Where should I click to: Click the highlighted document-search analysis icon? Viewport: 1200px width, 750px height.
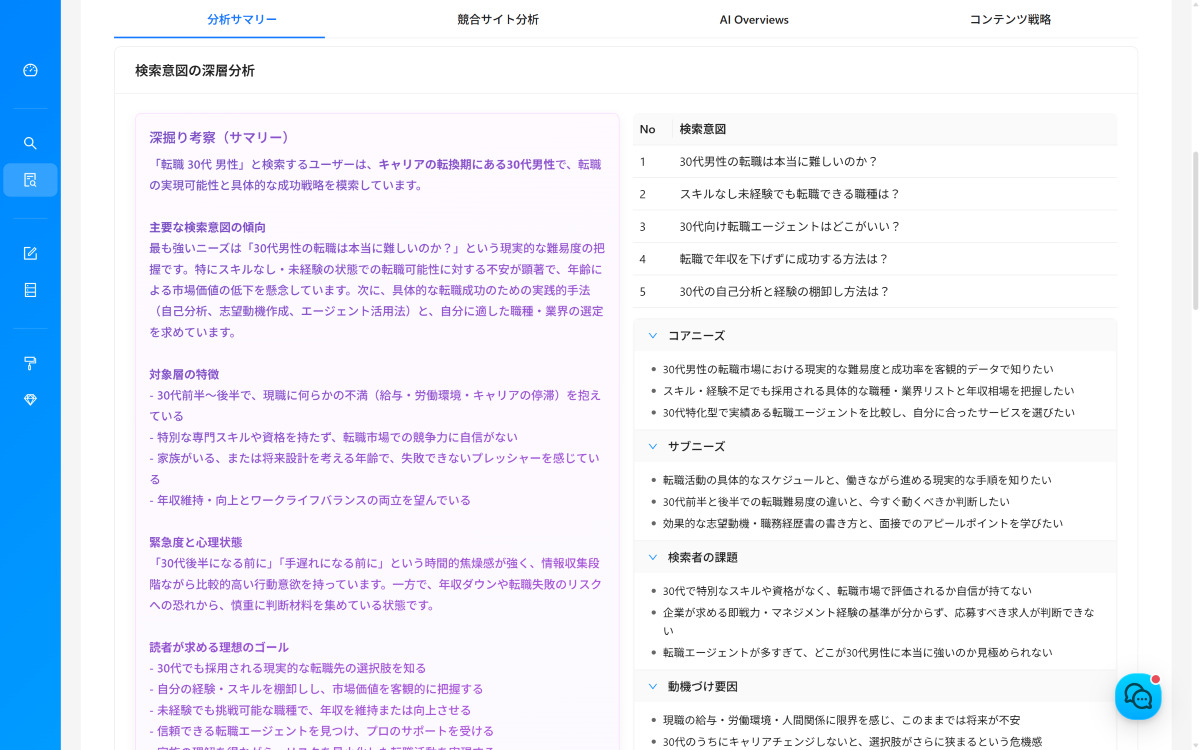tap(30, 180)
